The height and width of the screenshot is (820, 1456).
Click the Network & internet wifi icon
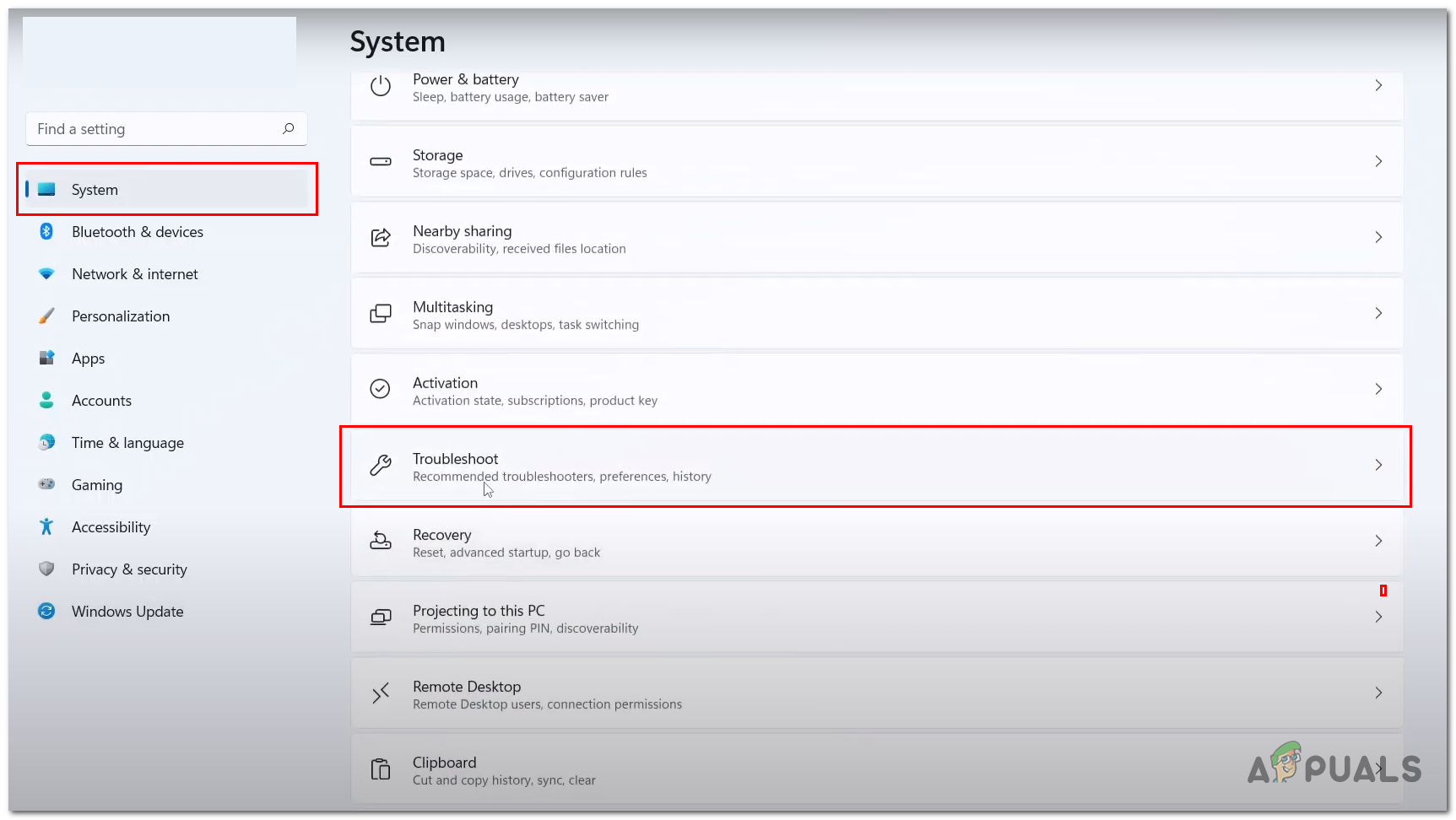click(x=46, y=273)
